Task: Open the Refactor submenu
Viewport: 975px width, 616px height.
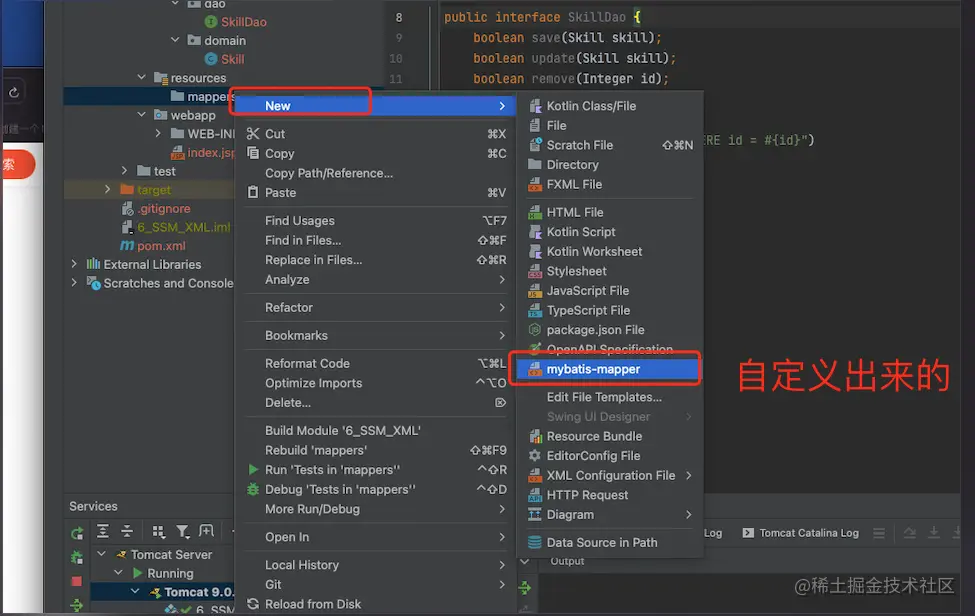Action: (x=375, y=308)
